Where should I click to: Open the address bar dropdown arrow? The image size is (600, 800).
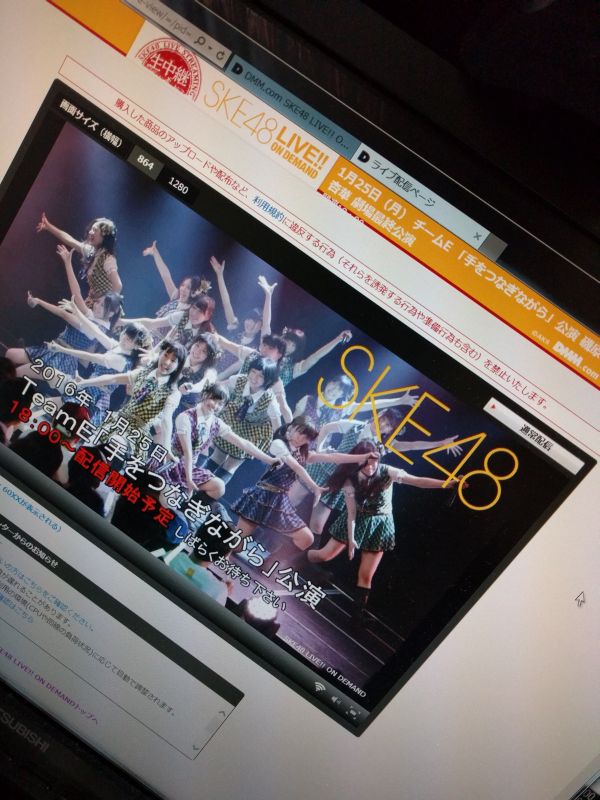pos(211,49)
